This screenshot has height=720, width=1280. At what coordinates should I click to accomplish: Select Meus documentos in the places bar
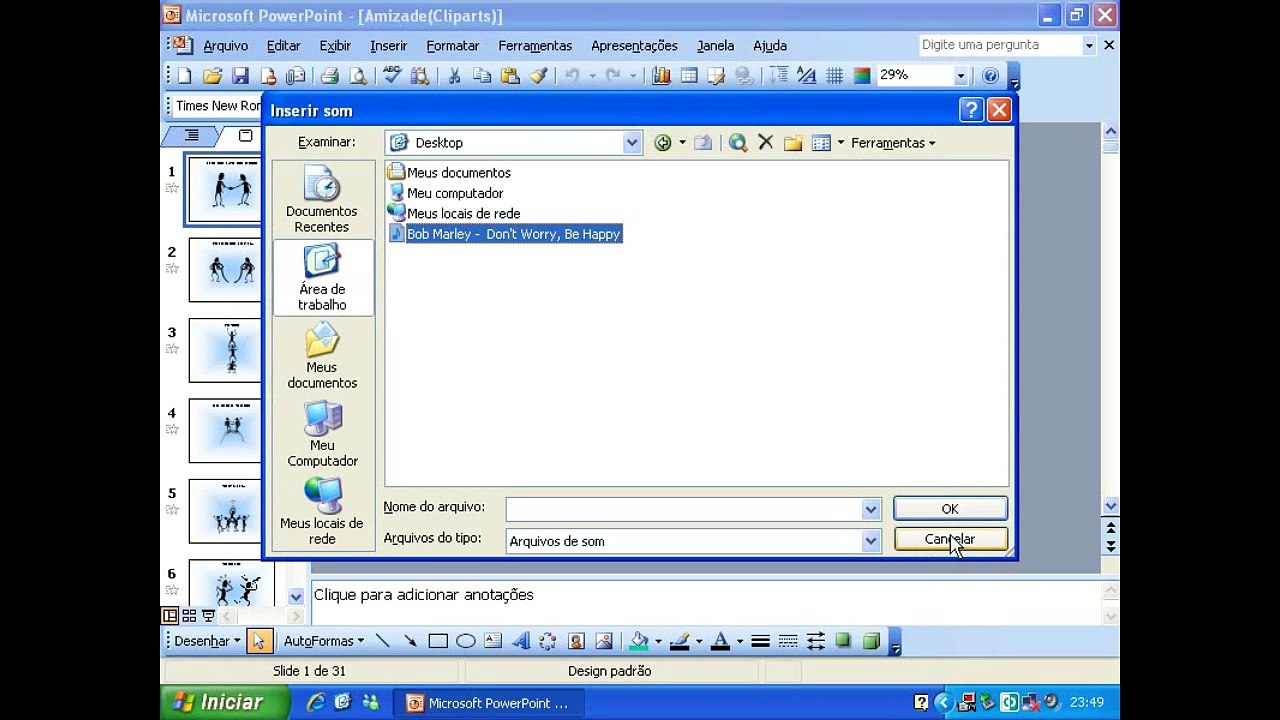[x=322, y=356]
